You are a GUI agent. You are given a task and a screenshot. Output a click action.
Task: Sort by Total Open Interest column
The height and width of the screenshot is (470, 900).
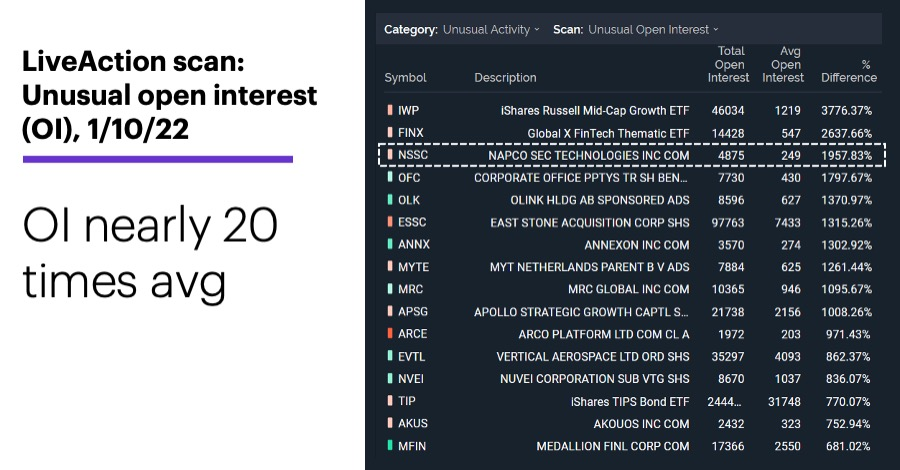point(728,64)
